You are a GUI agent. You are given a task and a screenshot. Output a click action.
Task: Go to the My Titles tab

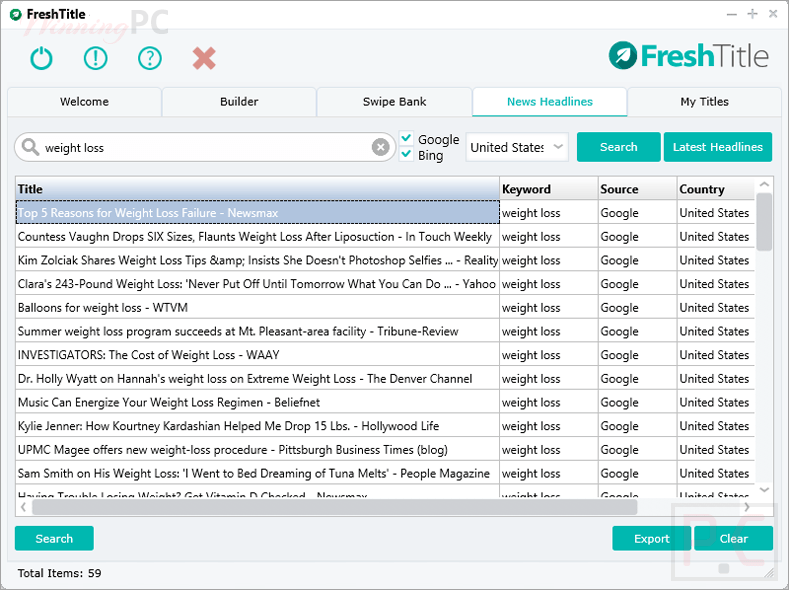704,102
